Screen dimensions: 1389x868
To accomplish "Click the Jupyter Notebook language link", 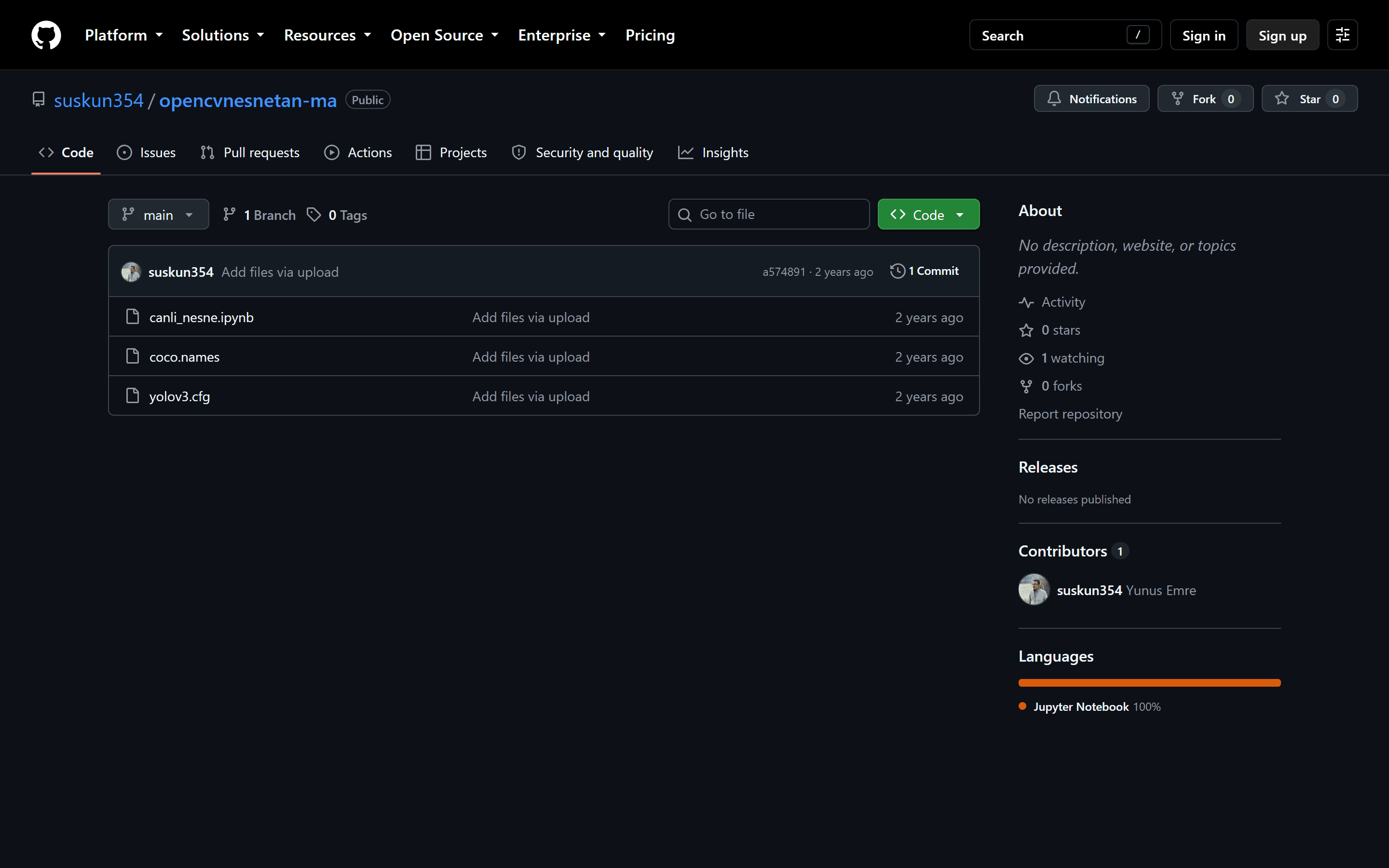I will (x=1089, y=706).
